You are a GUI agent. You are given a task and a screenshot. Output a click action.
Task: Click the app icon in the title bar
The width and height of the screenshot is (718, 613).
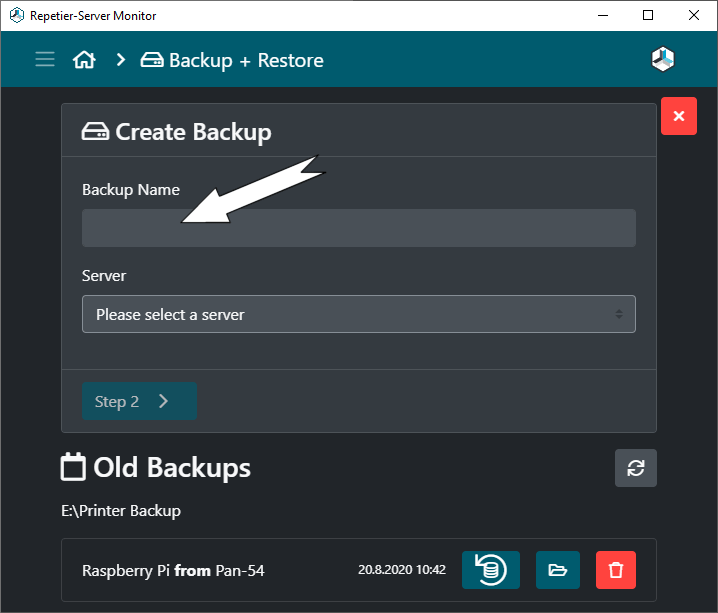point(16,16)
